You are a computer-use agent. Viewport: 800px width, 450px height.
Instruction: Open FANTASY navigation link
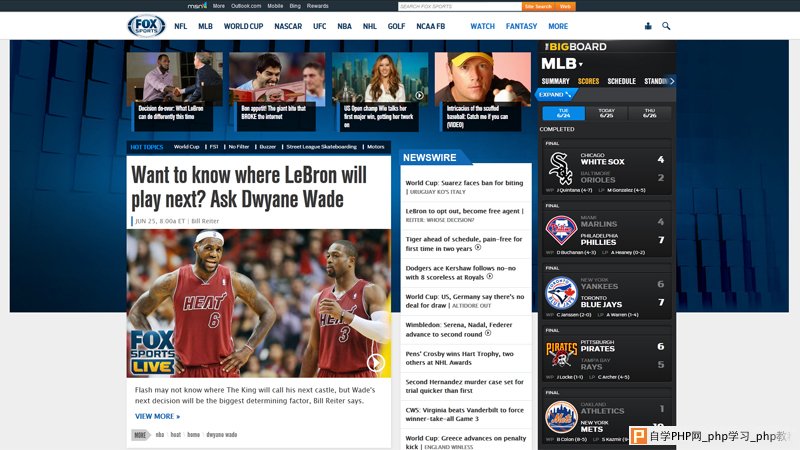coord(521,26)
